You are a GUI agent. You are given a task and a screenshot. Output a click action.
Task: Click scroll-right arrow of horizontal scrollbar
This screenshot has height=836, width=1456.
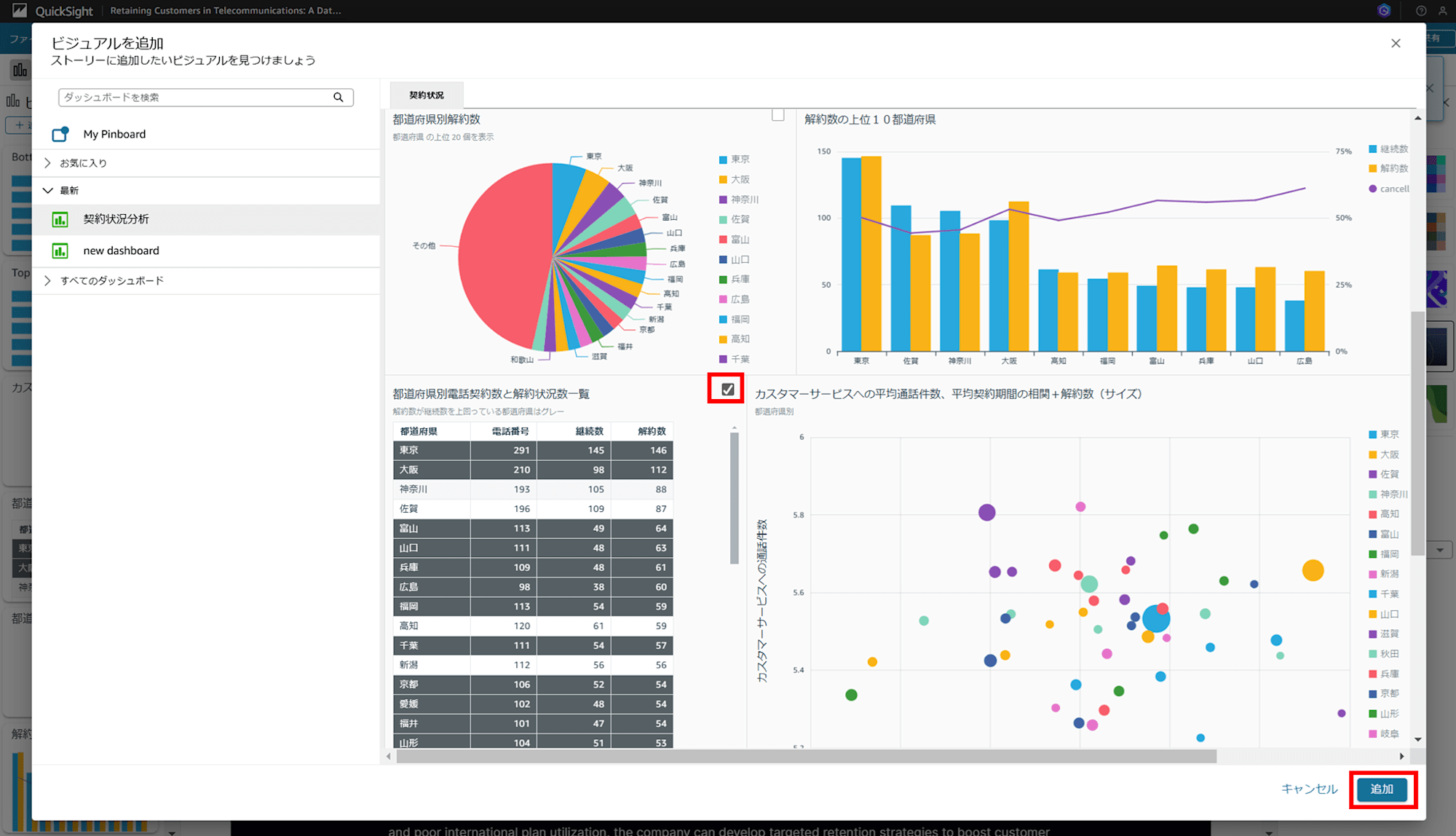(1402, 757)
